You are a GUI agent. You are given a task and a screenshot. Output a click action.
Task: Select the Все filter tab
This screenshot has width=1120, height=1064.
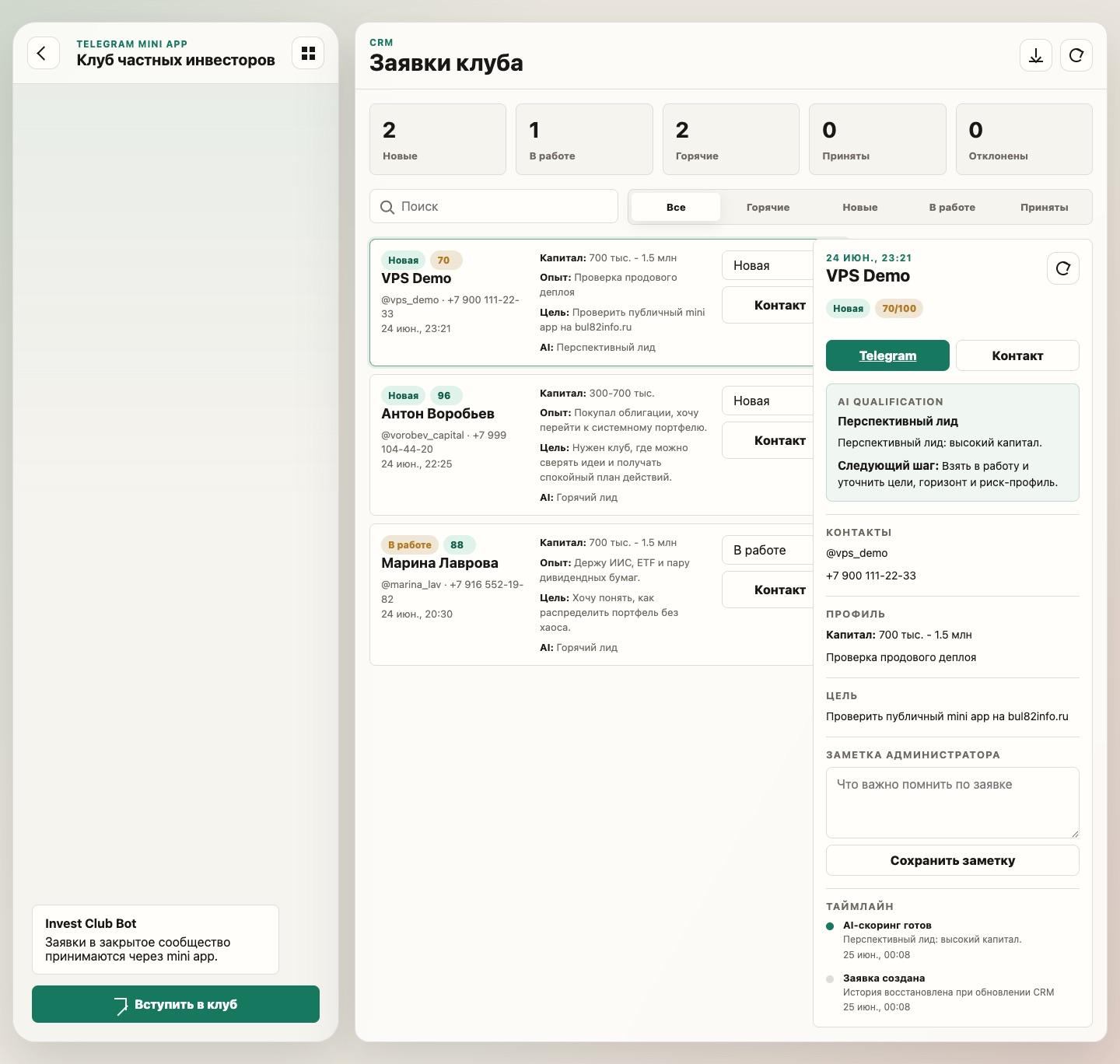676,207
